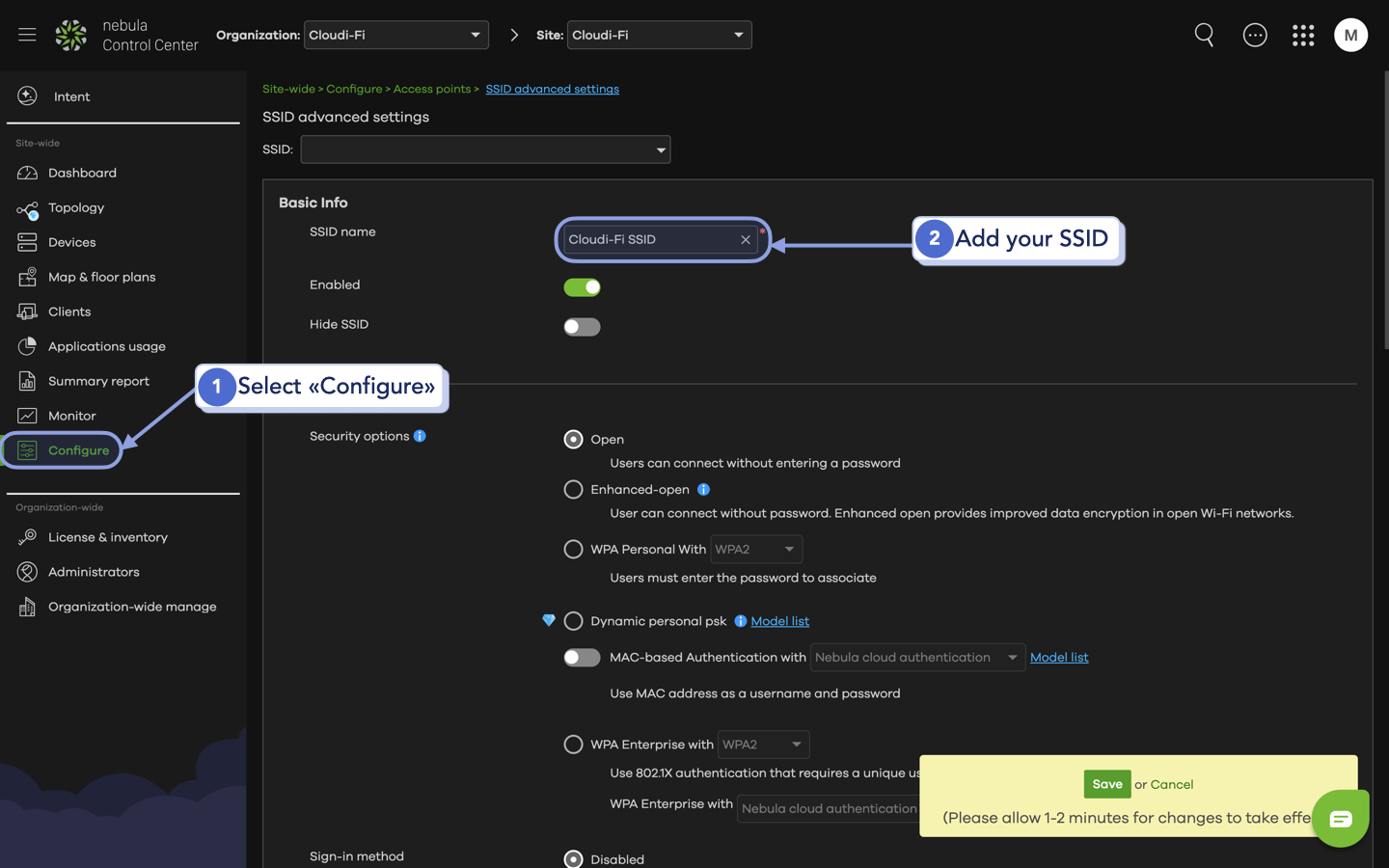Open the green chat support widget
This screenshot has width=1389, height=868.
pyautogui.click(x=1340, y=819)
